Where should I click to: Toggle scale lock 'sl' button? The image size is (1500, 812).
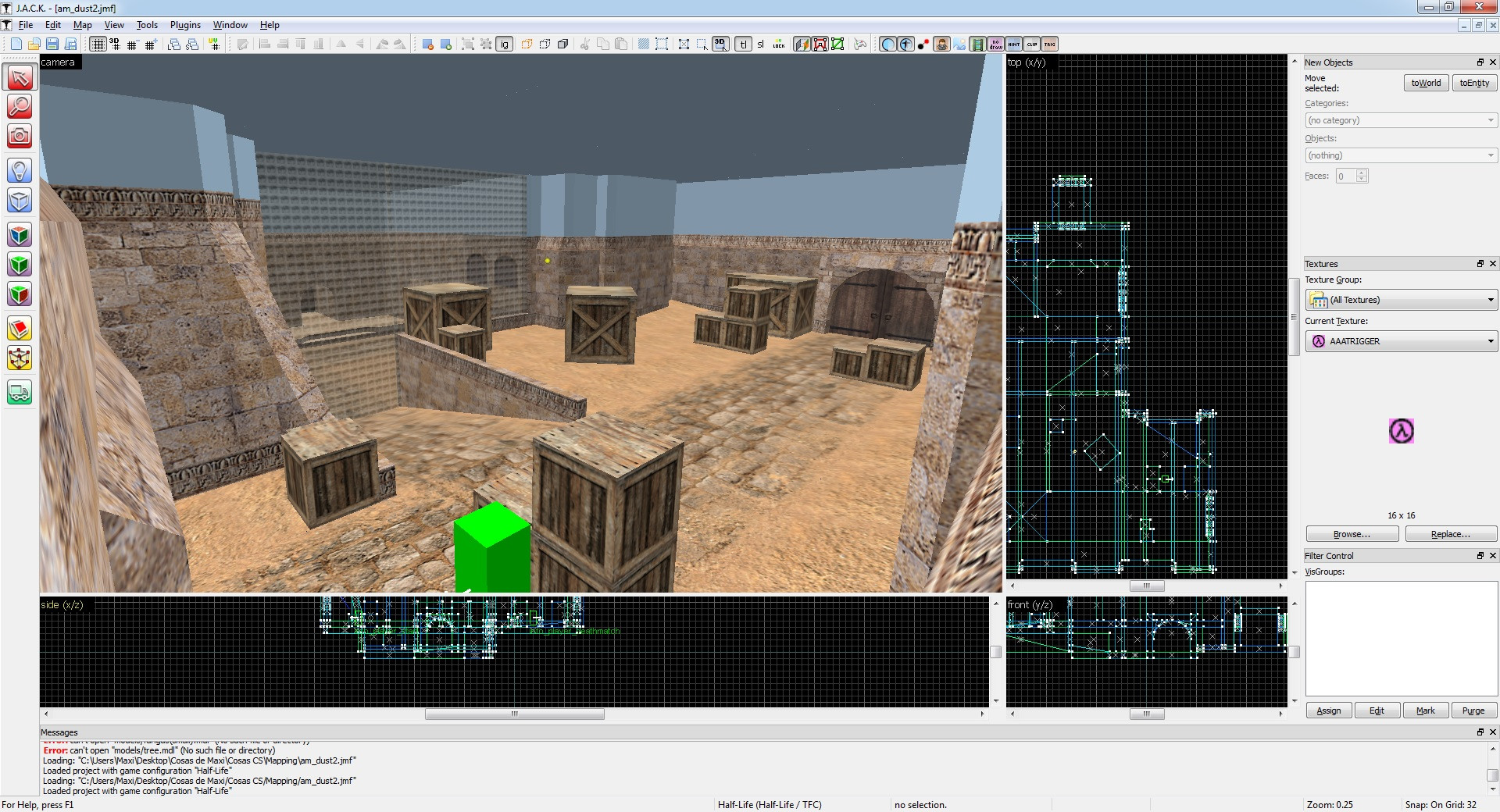point(761,44)
